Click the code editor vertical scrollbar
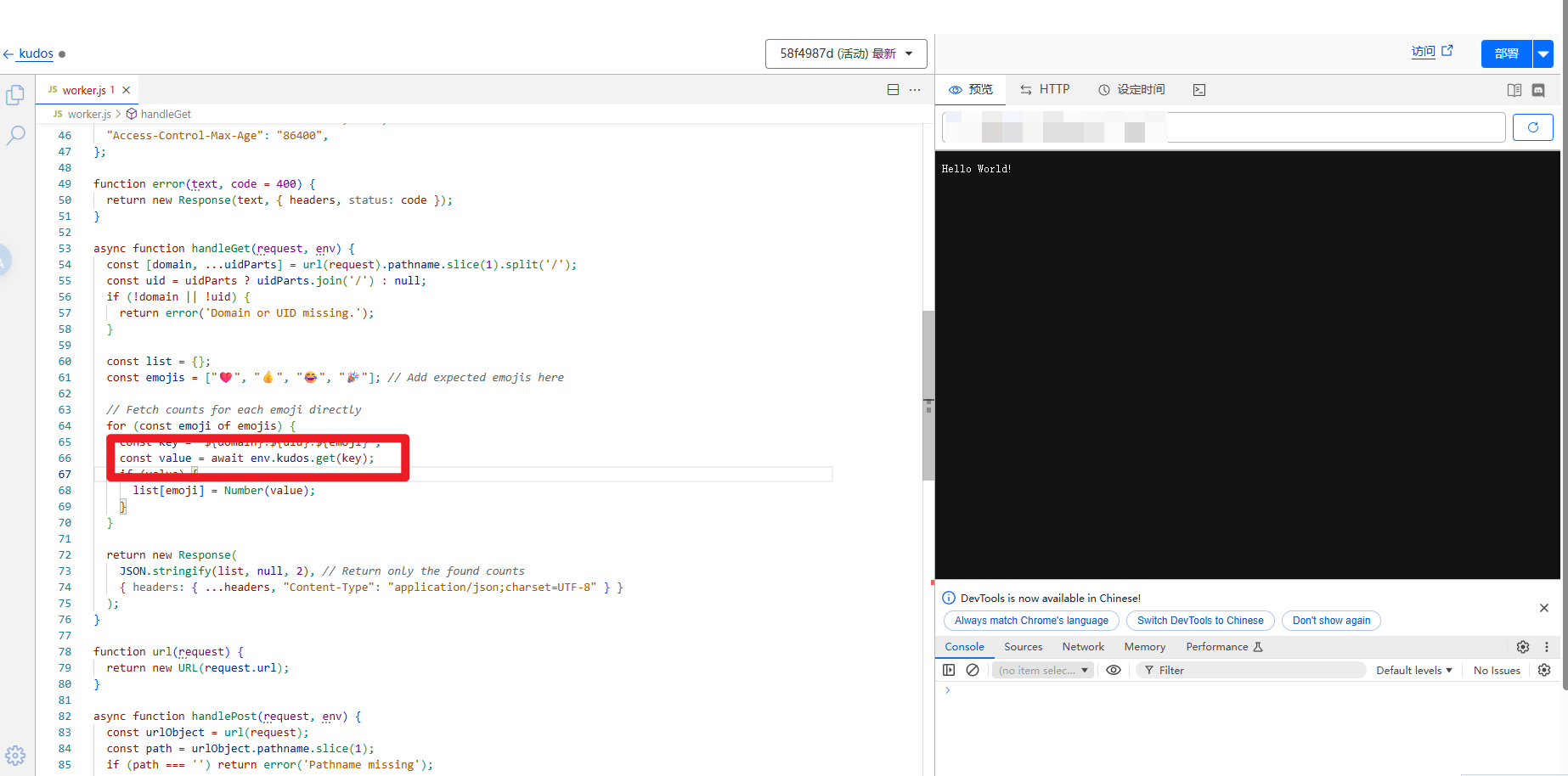The height and width of the screenshot is (776, 1568). pos(928,395)
